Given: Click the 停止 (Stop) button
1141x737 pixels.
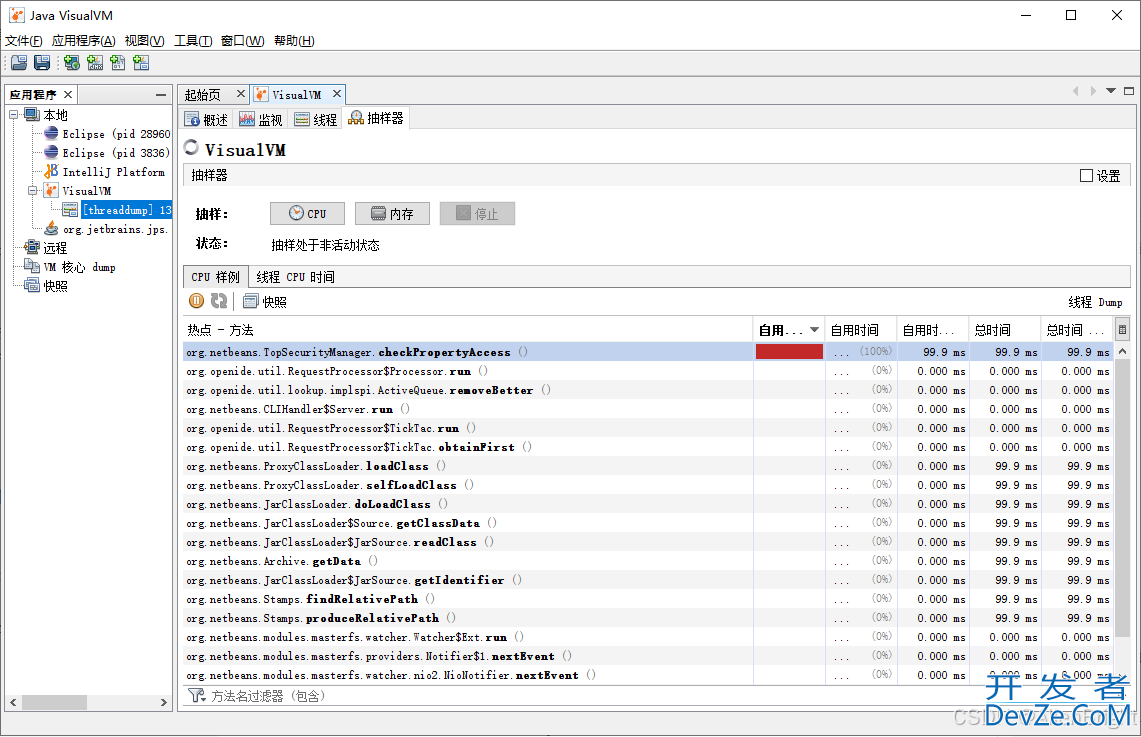Looking at the screenshot, I should click(x=477, y=213).
